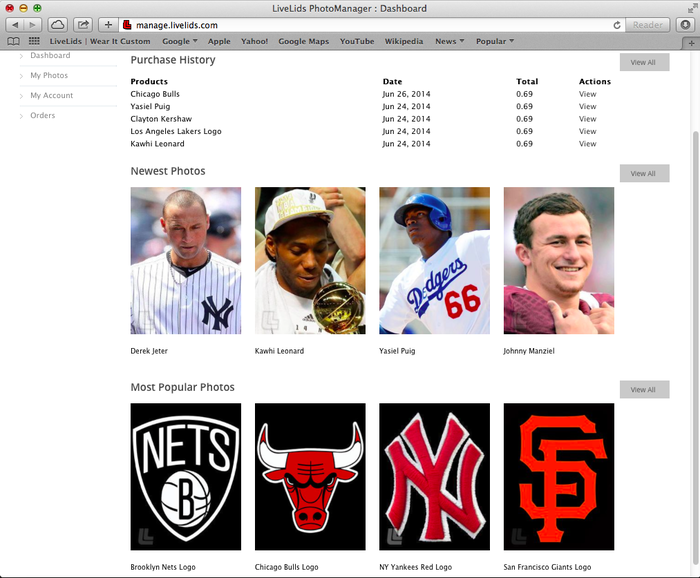Screen dimensions: 700x578
Task: Select Orders in the sidebar
Action: point(42,115)
